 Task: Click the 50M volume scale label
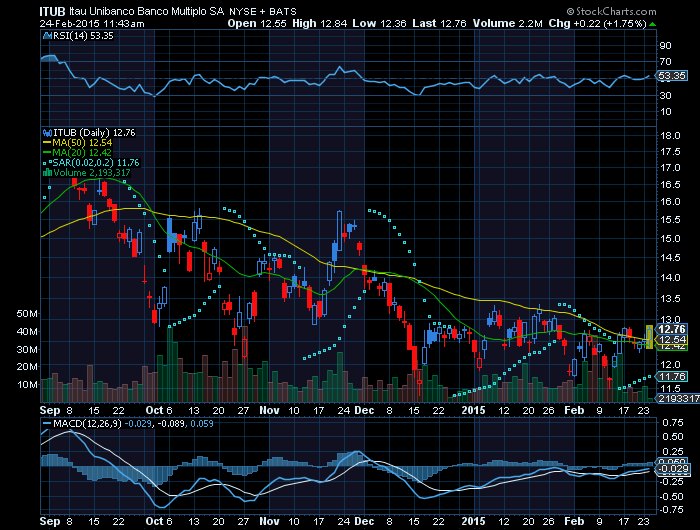(x=27, y=314)
